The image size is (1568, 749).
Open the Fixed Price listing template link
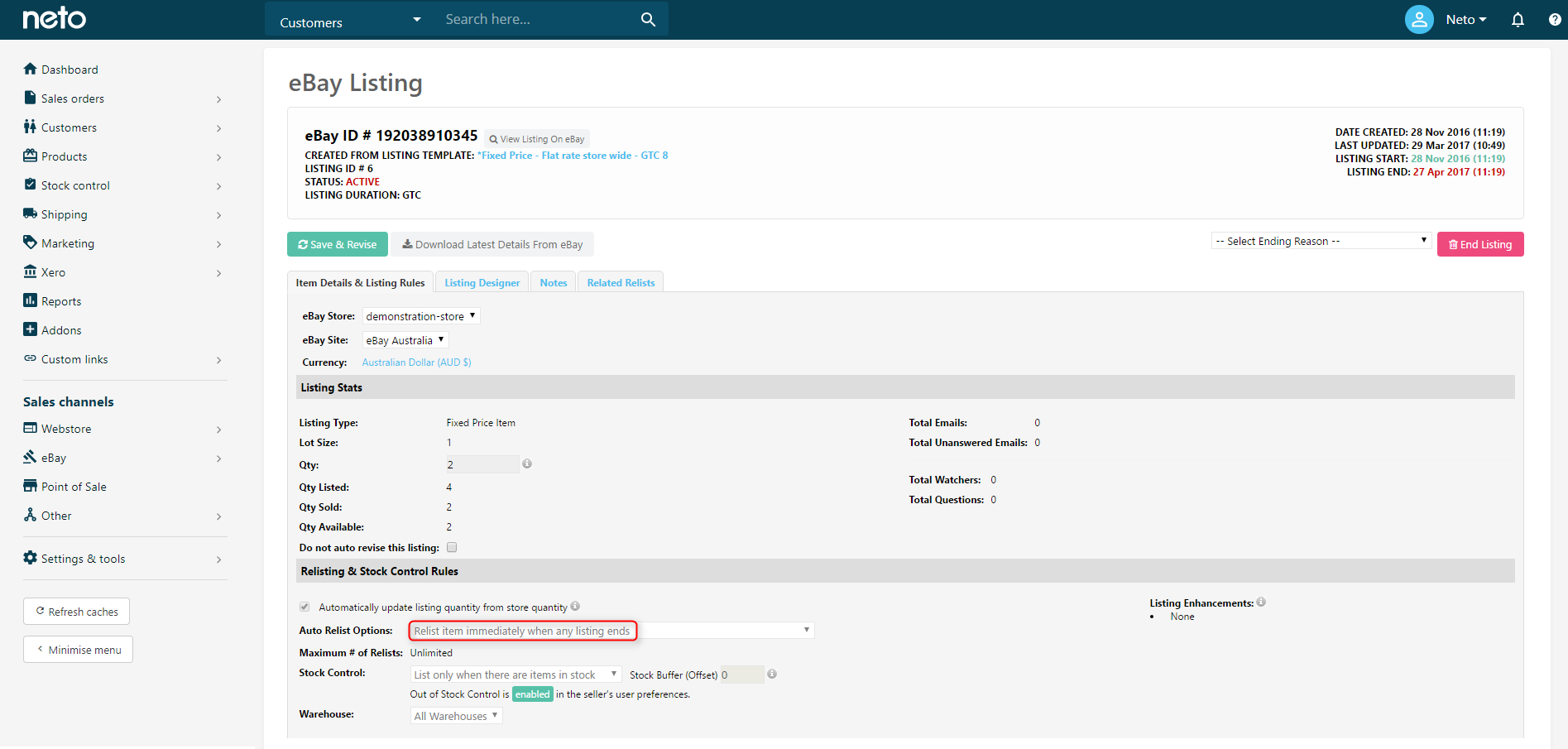pyautogui.click(x=573, y=155)
